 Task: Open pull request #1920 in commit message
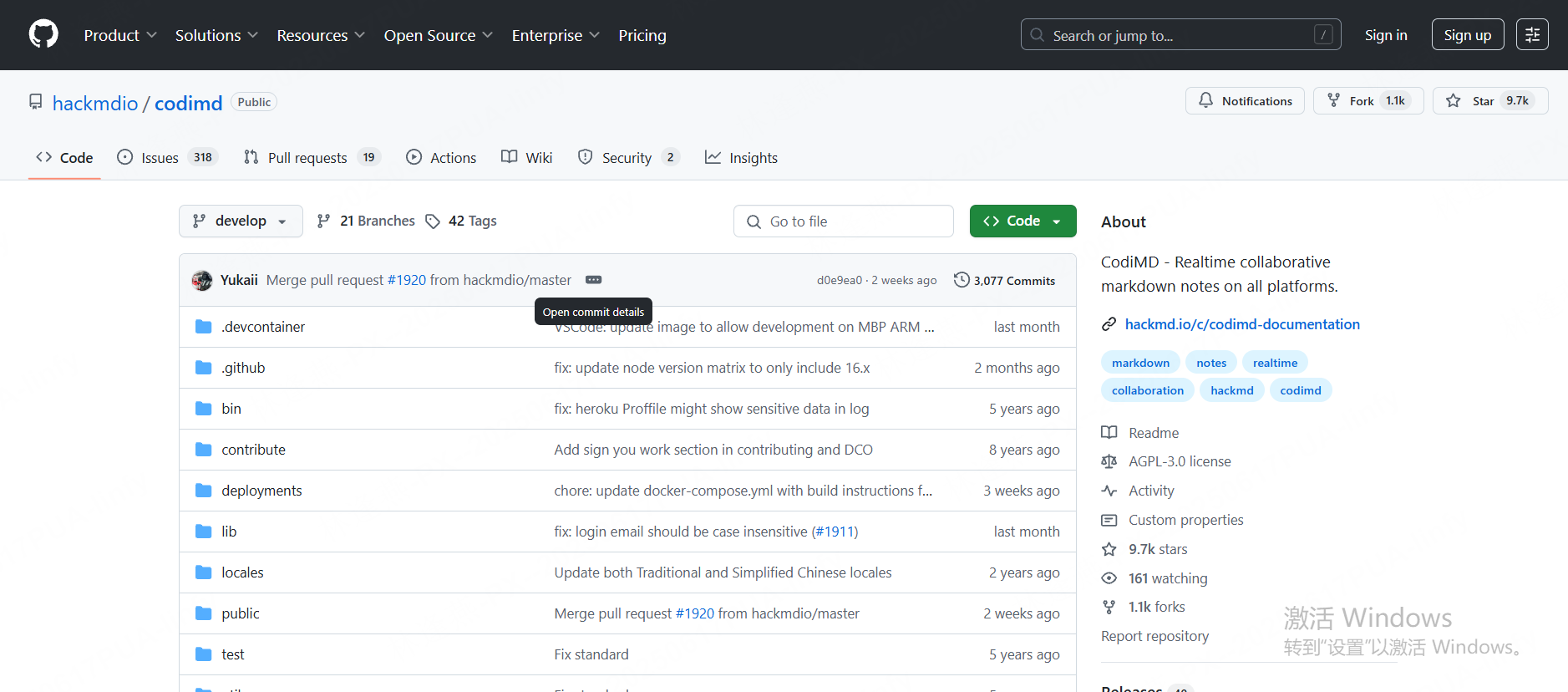407,281
